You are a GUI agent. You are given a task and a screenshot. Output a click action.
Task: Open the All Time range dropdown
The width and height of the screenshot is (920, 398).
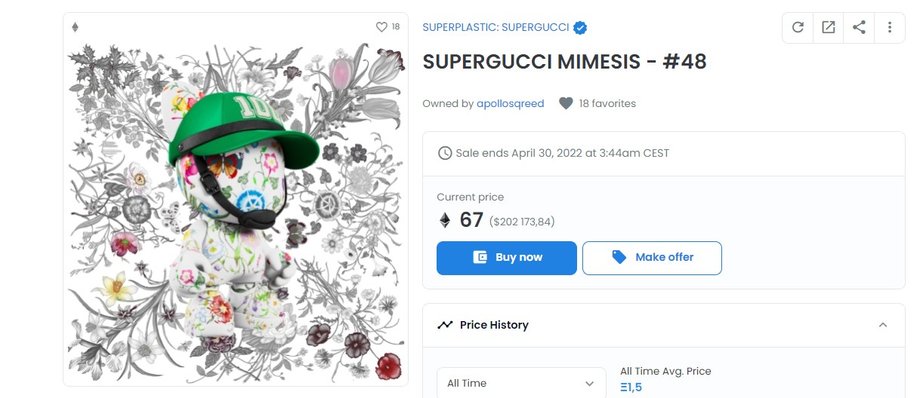pos(521,383)
